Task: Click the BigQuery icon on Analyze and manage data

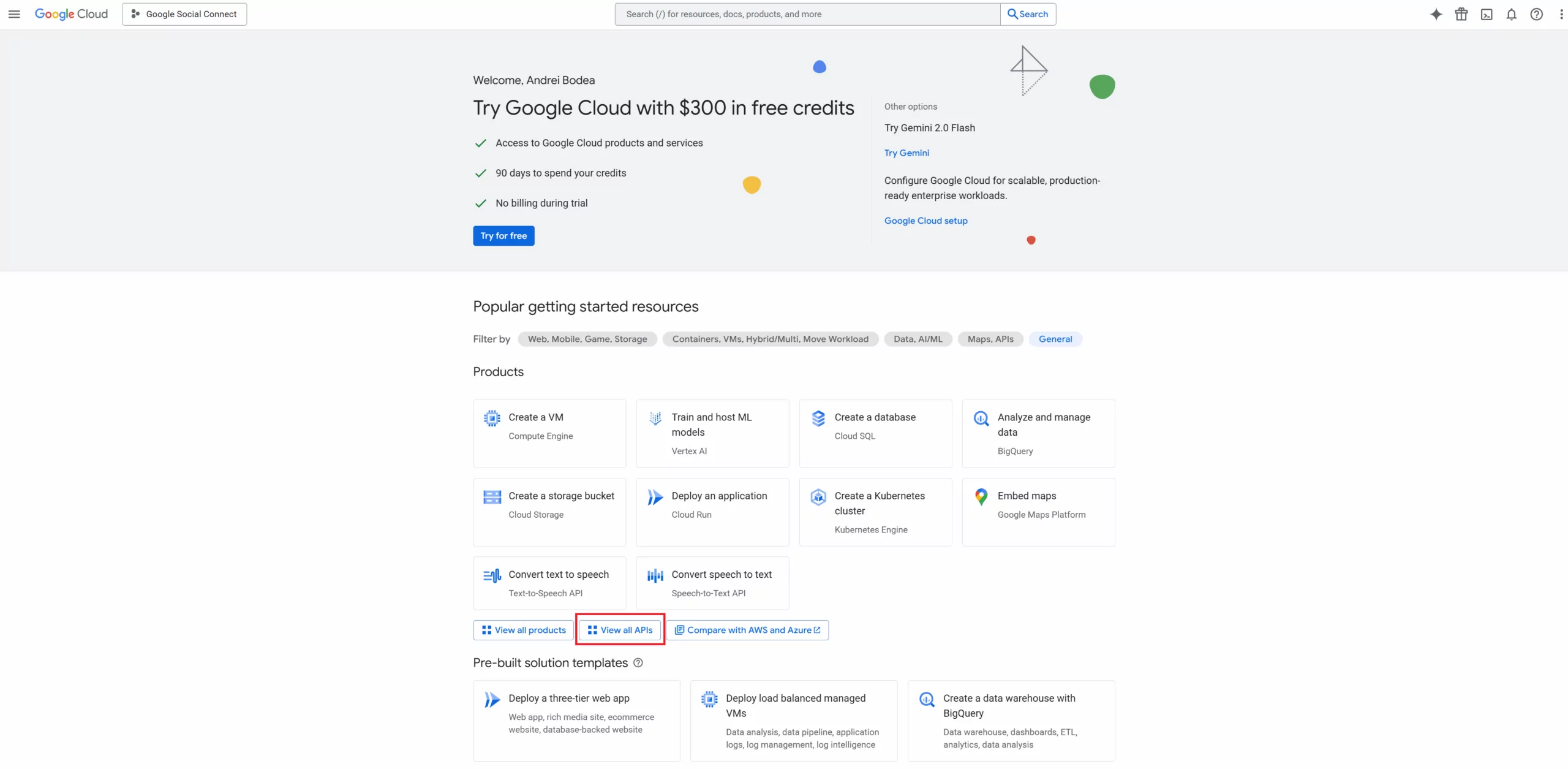Action: tap(981, 418)
